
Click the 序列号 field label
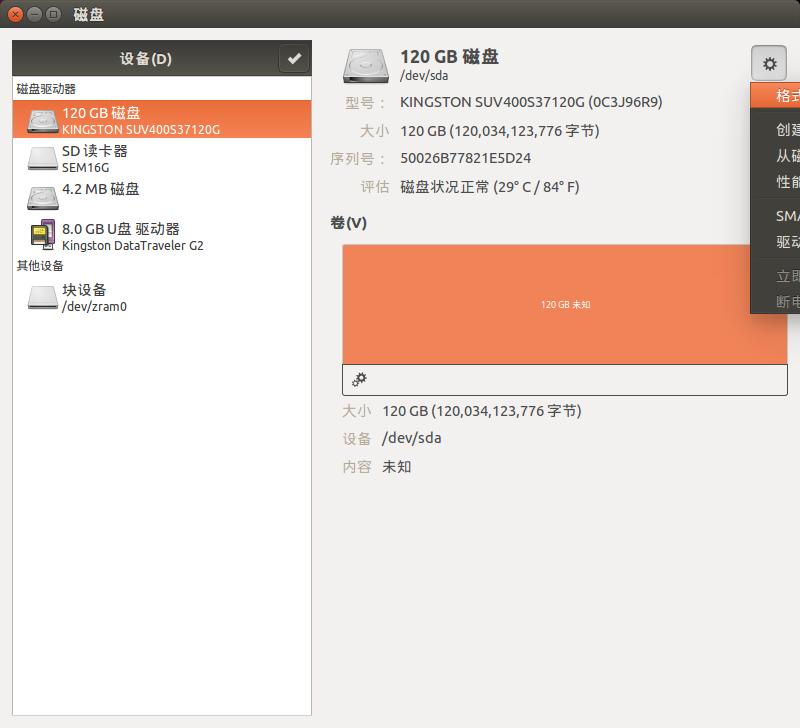[358, 159]
